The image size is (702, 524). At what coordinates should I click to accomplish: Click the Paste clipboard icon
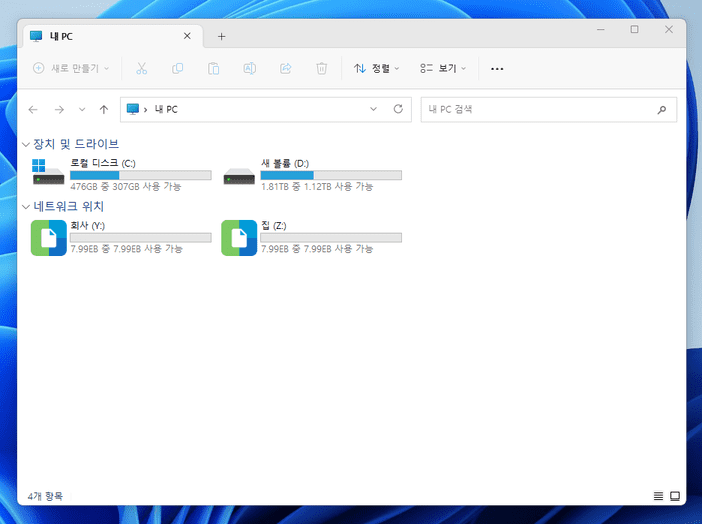pyautogui.click(x=214, y=69)
